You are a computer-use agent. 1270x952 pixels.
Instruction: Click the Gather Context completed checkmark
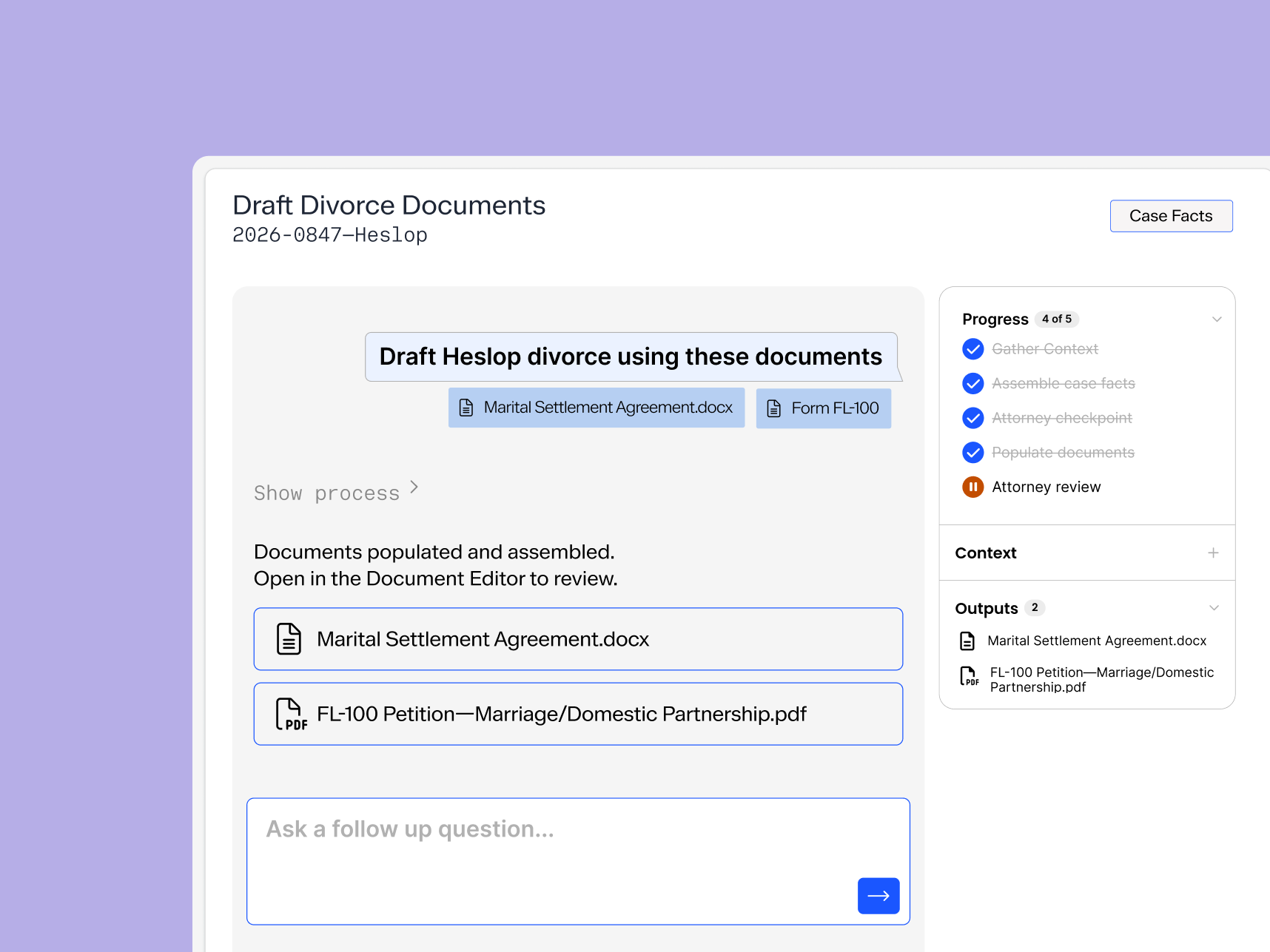click(973, 348)
